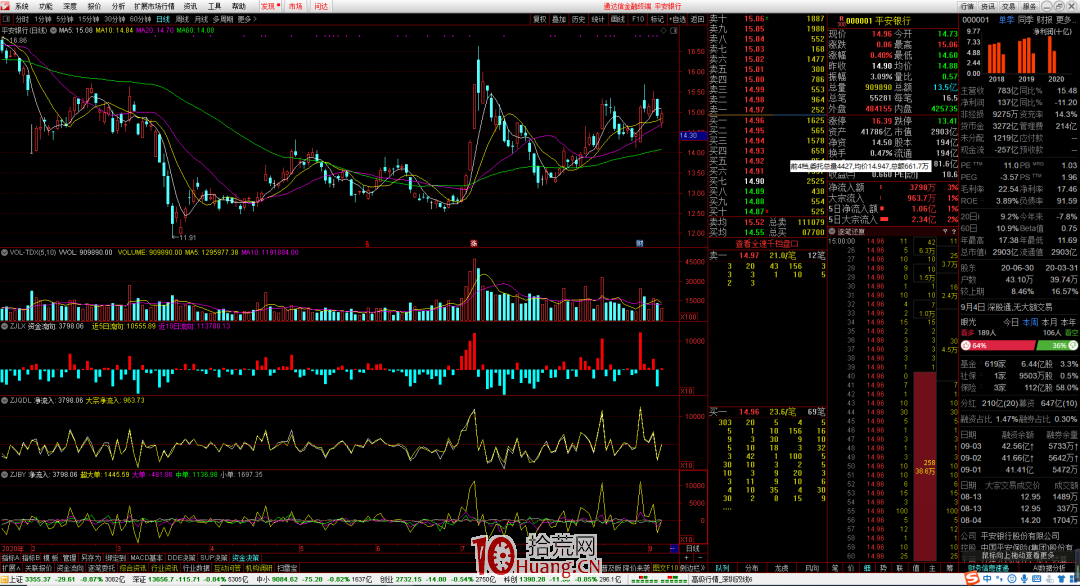
Task: Click the diamond icon on the chart header
Action: (x=663, y=30)
